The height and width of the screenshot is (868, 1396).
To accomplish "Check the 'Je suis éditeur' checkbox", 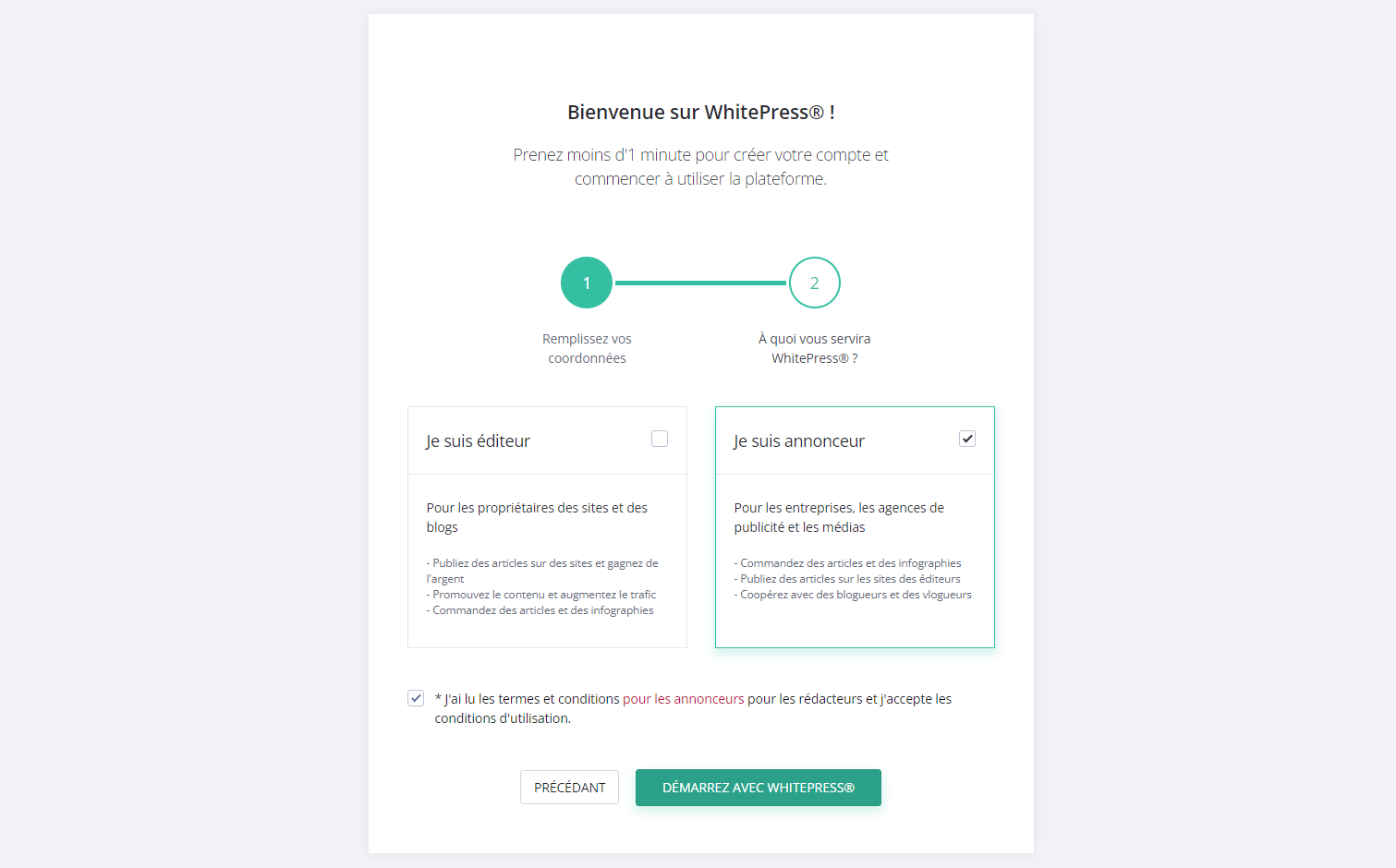I will pyautogui.click(x=660, y=439).
